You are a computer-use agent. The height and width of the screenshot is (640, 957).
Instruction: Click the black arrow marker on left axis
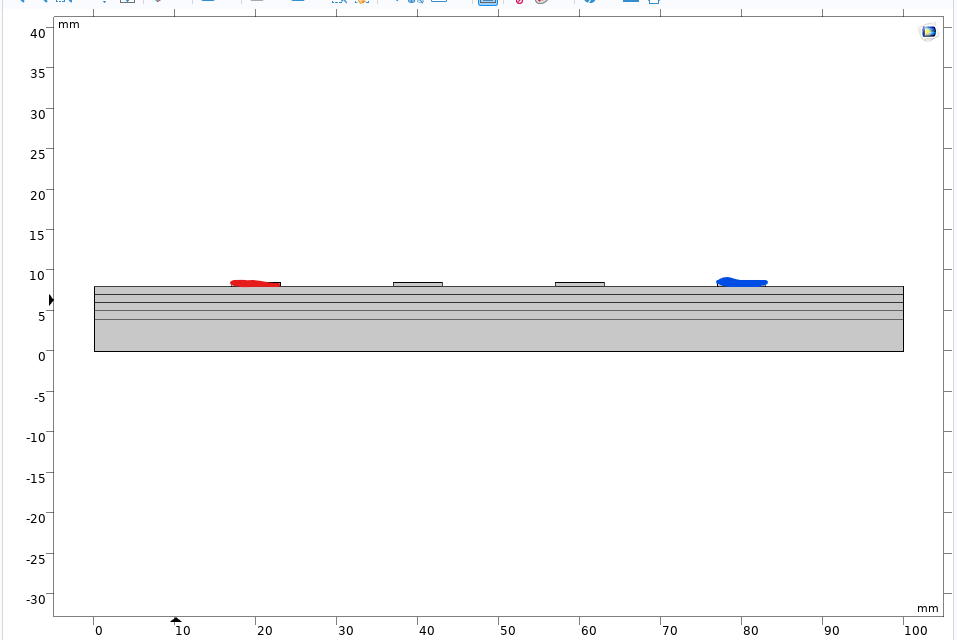click(51, 300)
